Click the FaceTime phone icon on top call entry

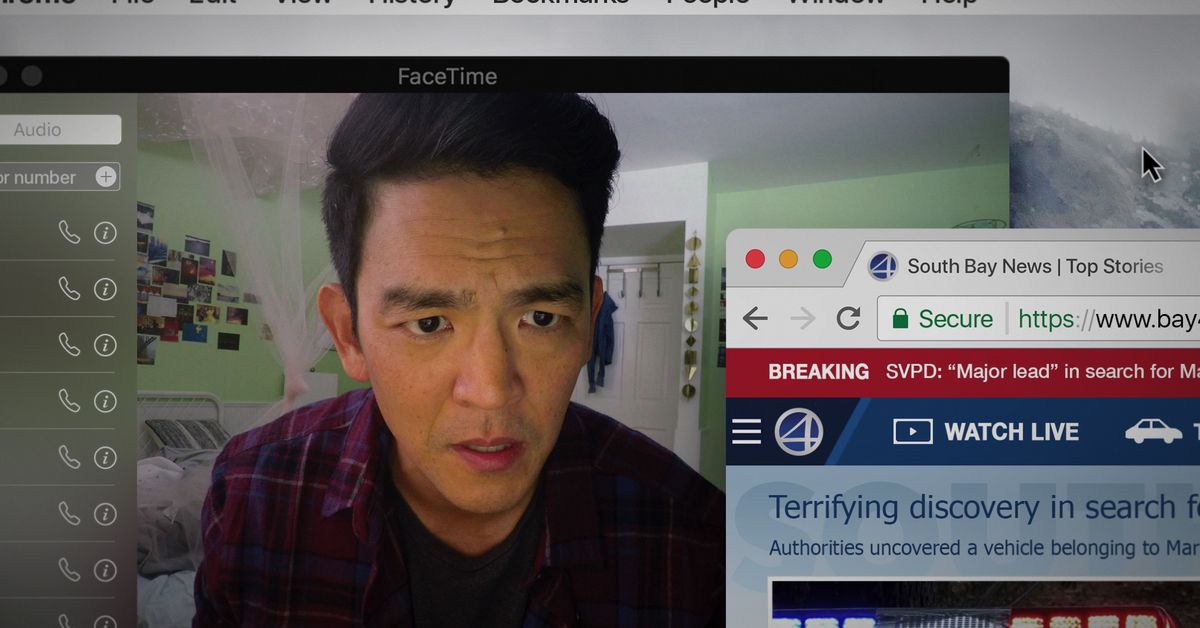68,232
